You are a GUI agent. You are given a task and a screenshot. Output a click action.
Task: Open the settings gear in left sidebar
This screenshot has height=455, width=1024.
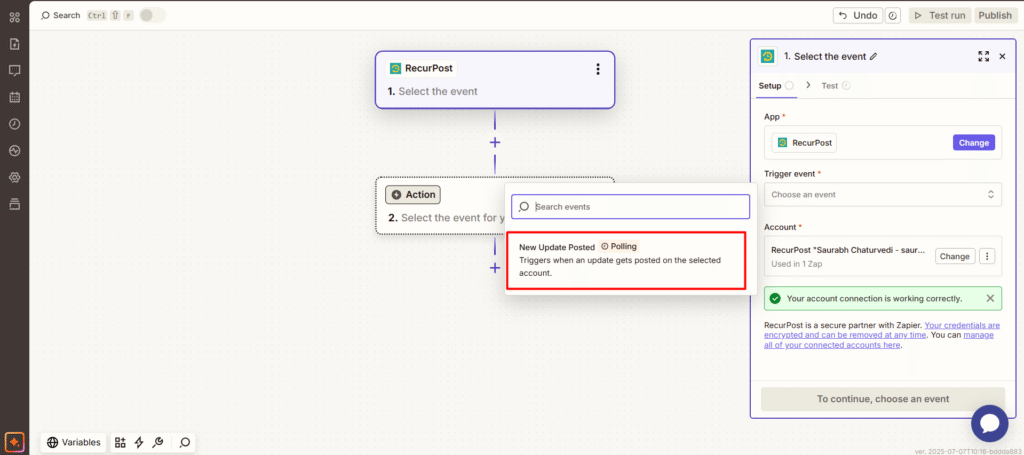14,178
